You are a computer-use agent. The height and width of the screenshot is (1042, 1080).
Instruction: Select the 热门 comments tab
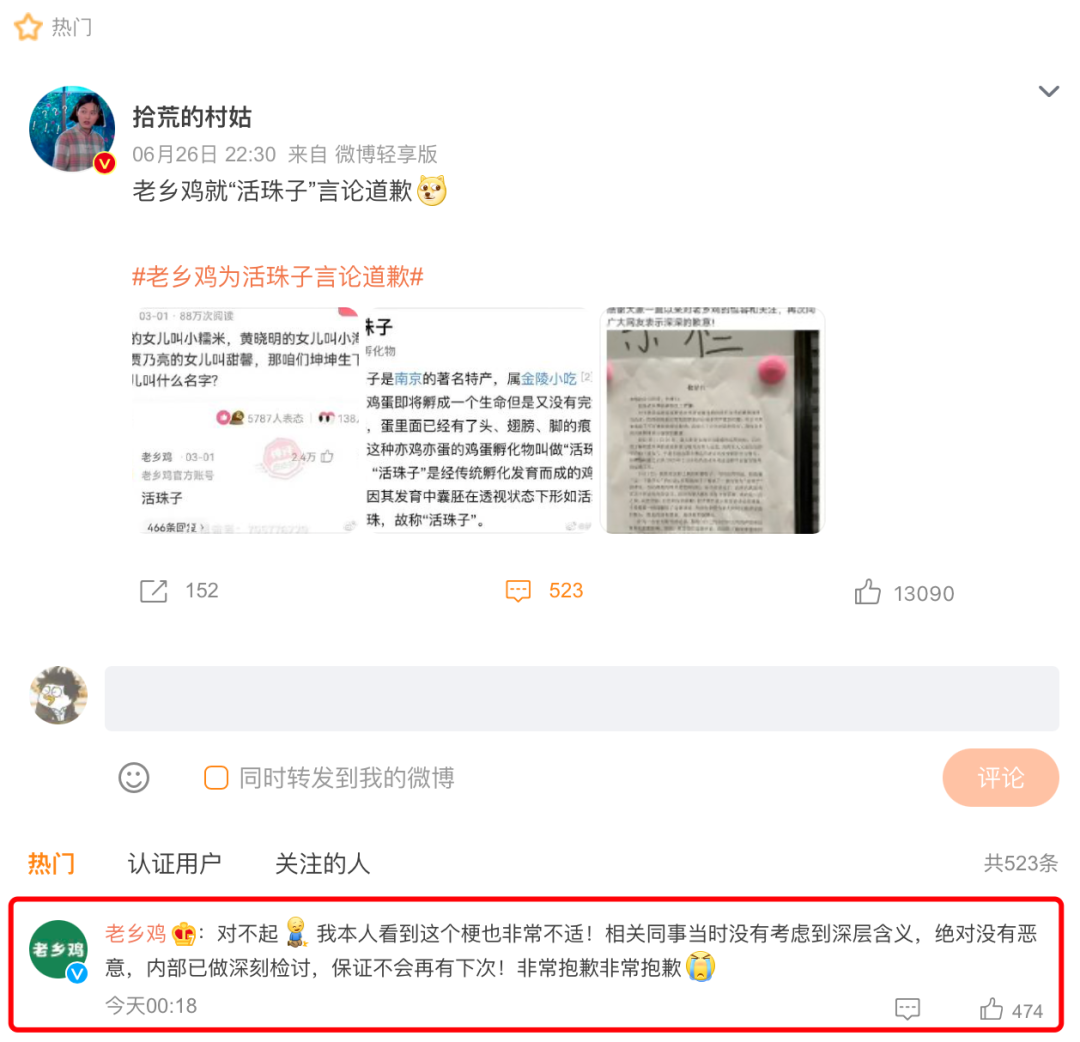pos(51,864)
